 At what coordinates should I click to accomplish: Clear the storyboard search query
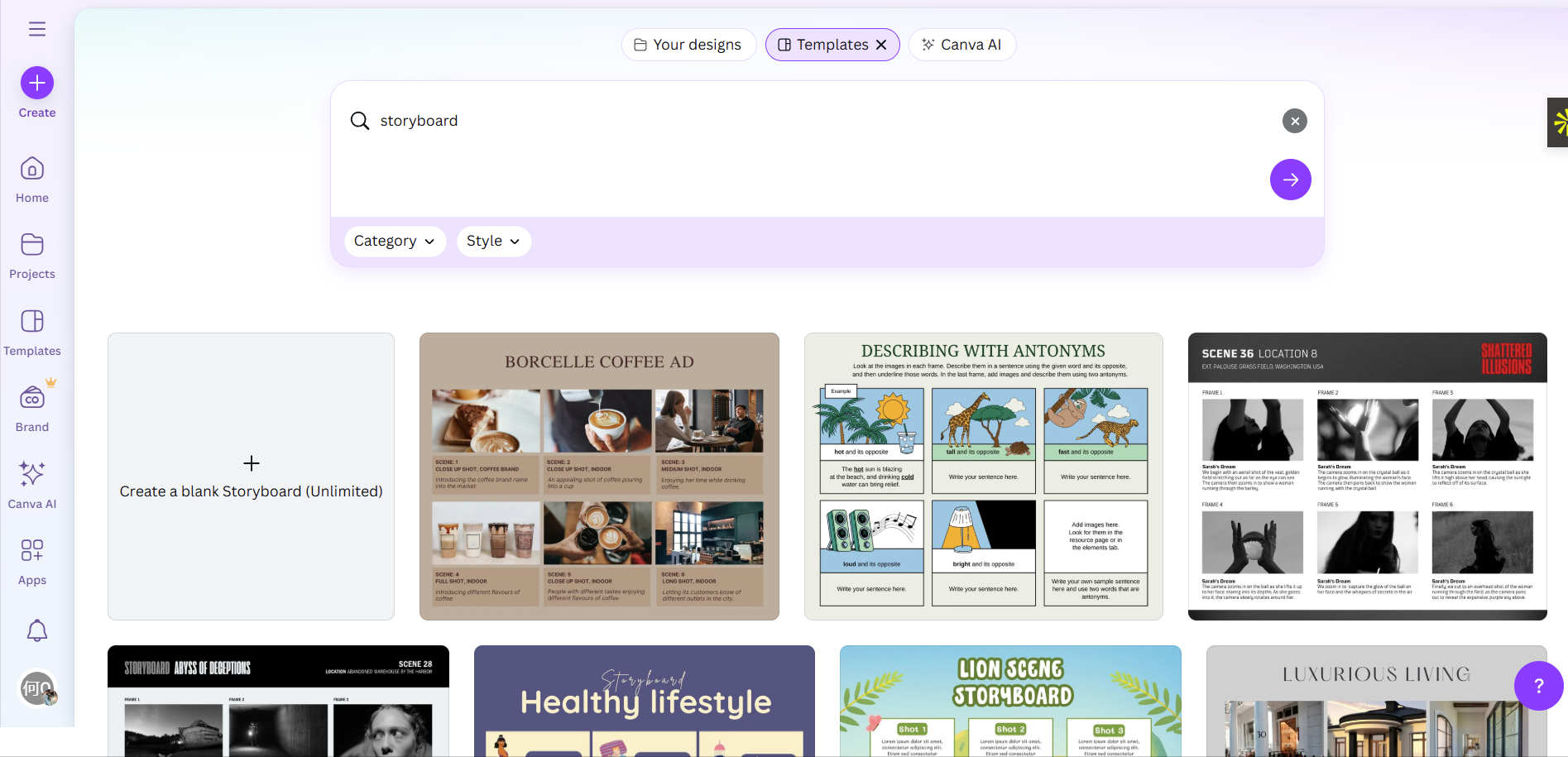click(x=1295, y=121)
